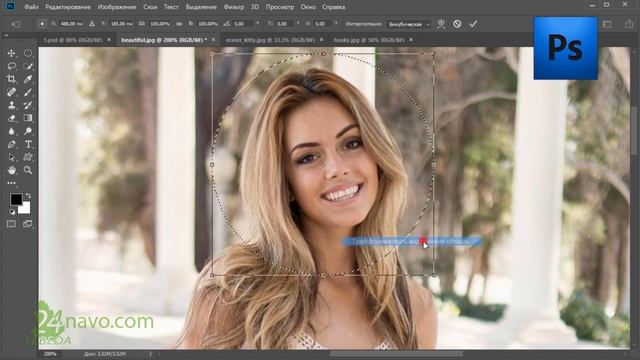Select the Eraser tool
This screenshot has width=640, height=360.
point(11,118)
